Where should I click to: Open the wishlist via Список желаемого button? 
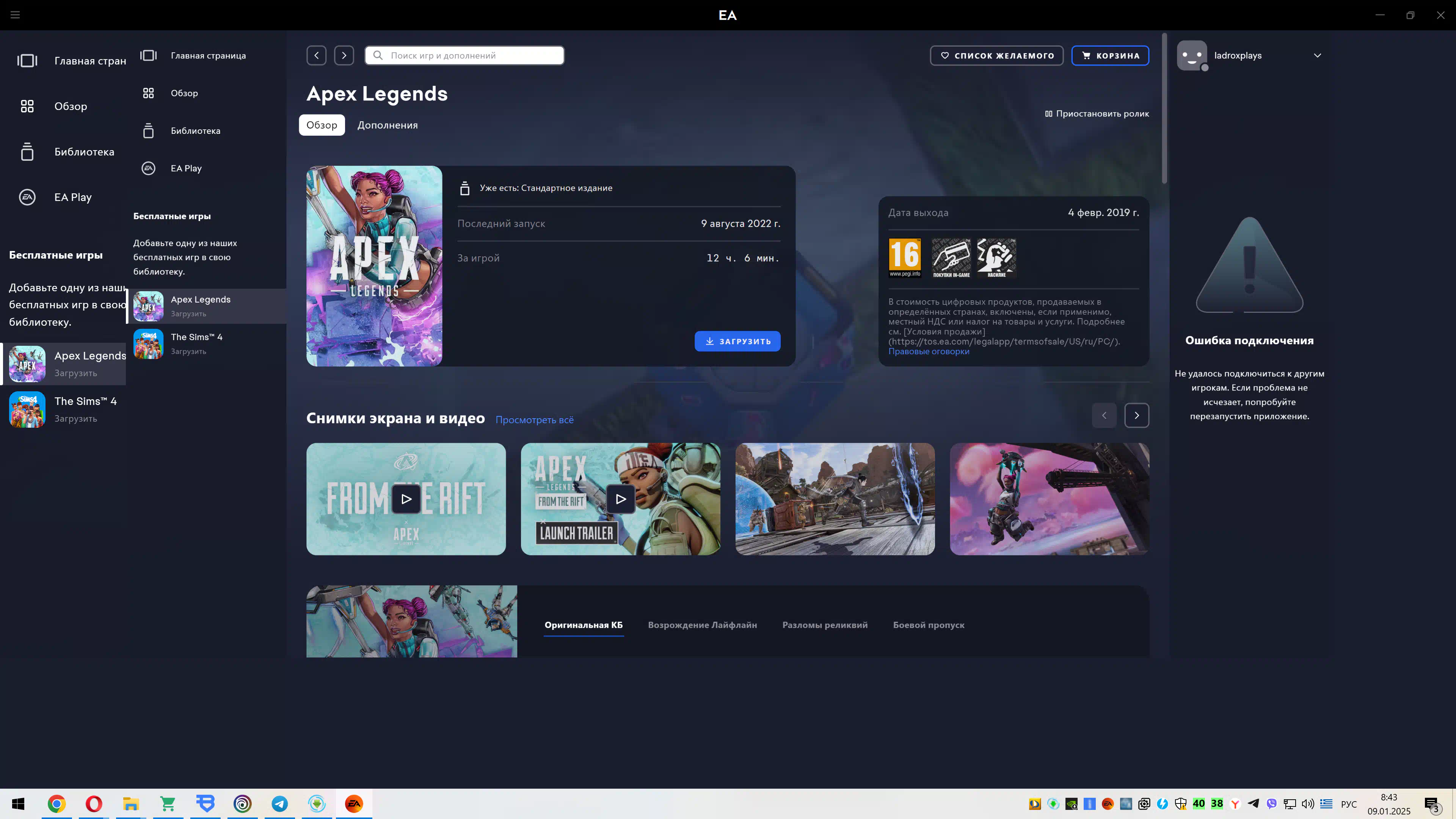997,55
